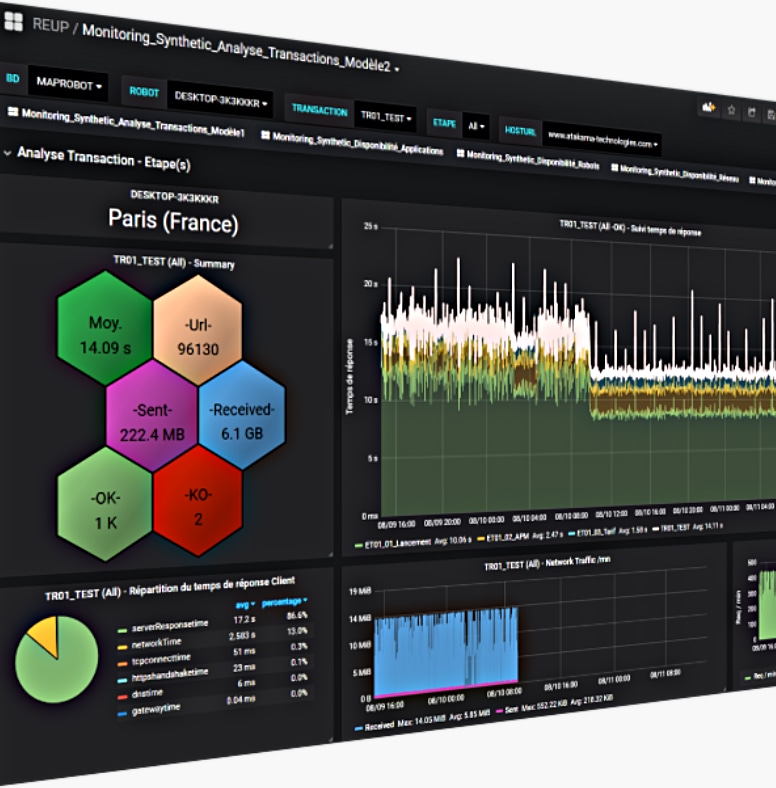Open the Grafana dashboards grid icon

click(x=13, y=22)
